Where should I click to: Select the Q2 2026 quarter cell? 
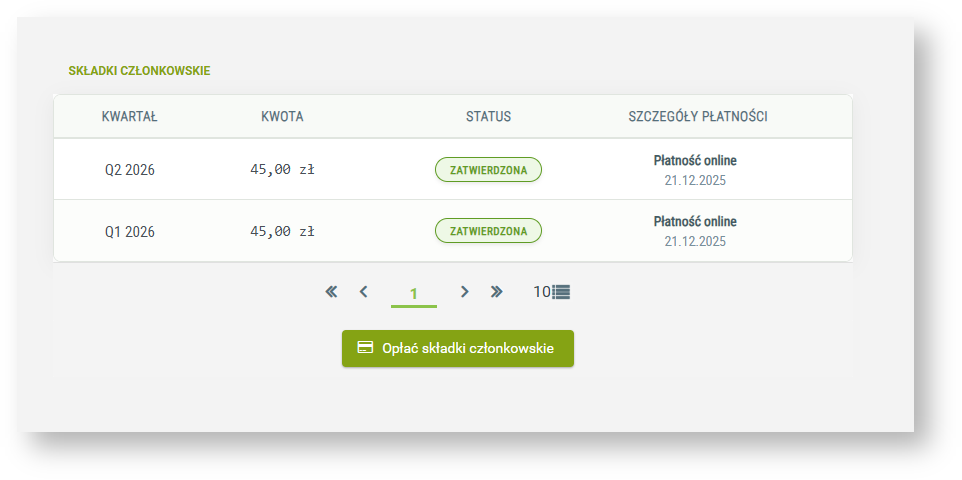[130, 170]
